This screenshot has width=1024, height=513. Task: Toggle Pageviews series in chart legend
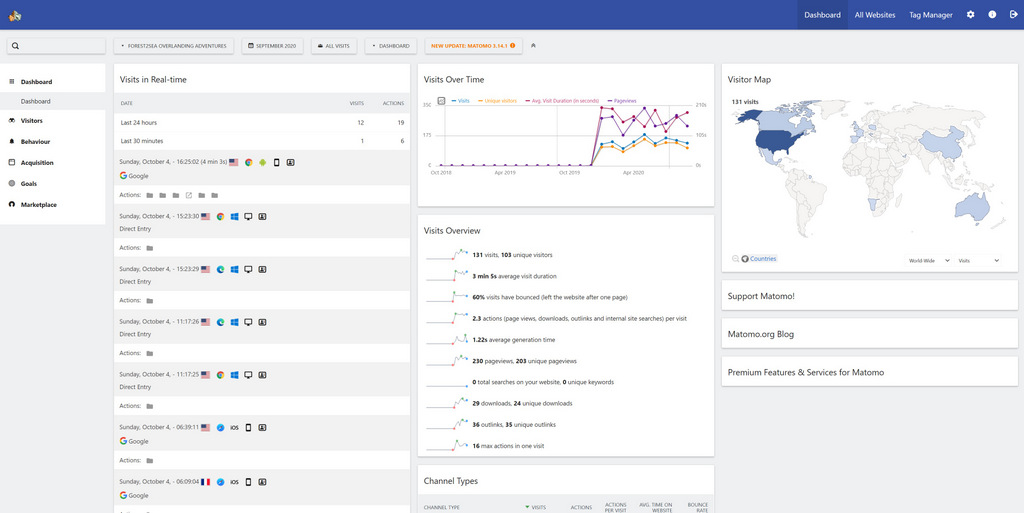coord(623,101)
